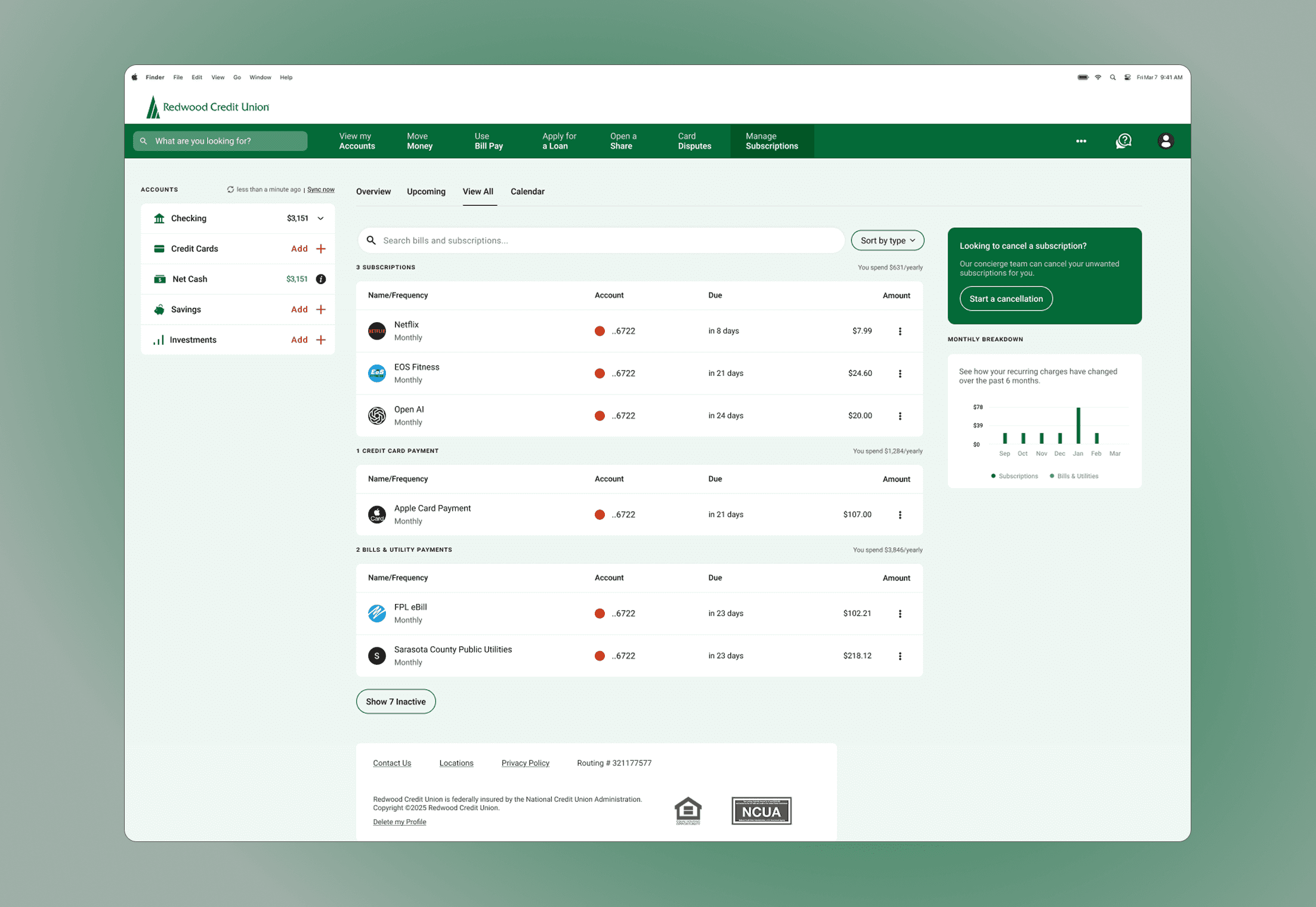The width and height of the screenshot is (1316, 907).
Task: Click the macOS Spotlight search icon
Action: (1112, 78)
